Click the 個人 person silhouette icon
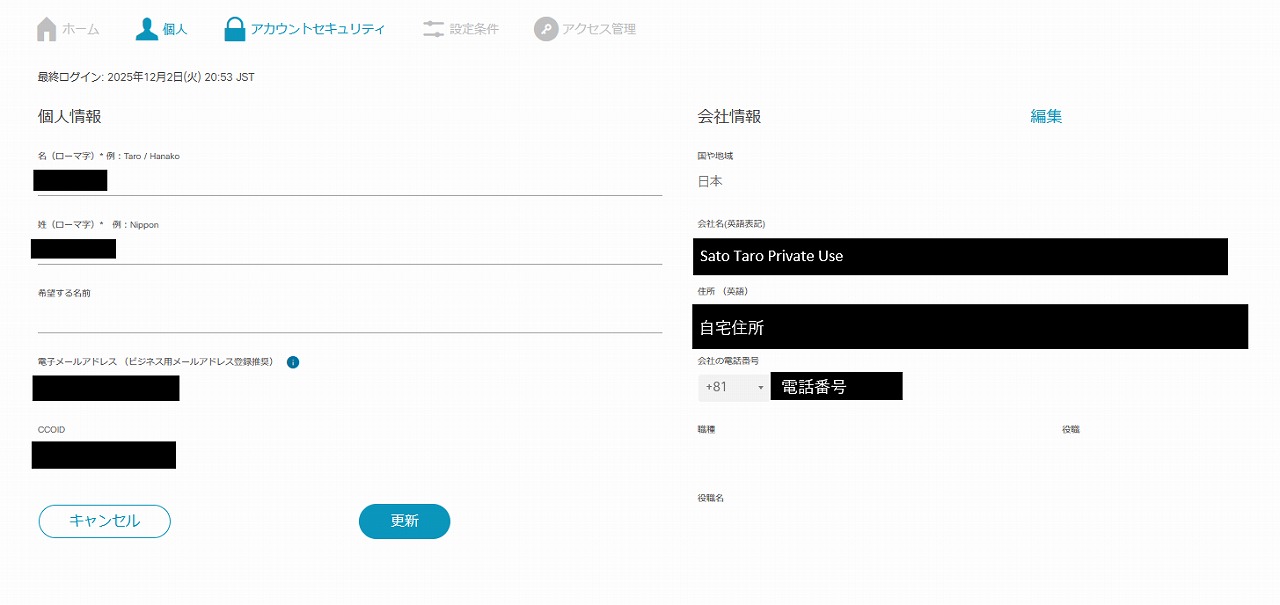Screen dimensions: 1280x605 147,29
